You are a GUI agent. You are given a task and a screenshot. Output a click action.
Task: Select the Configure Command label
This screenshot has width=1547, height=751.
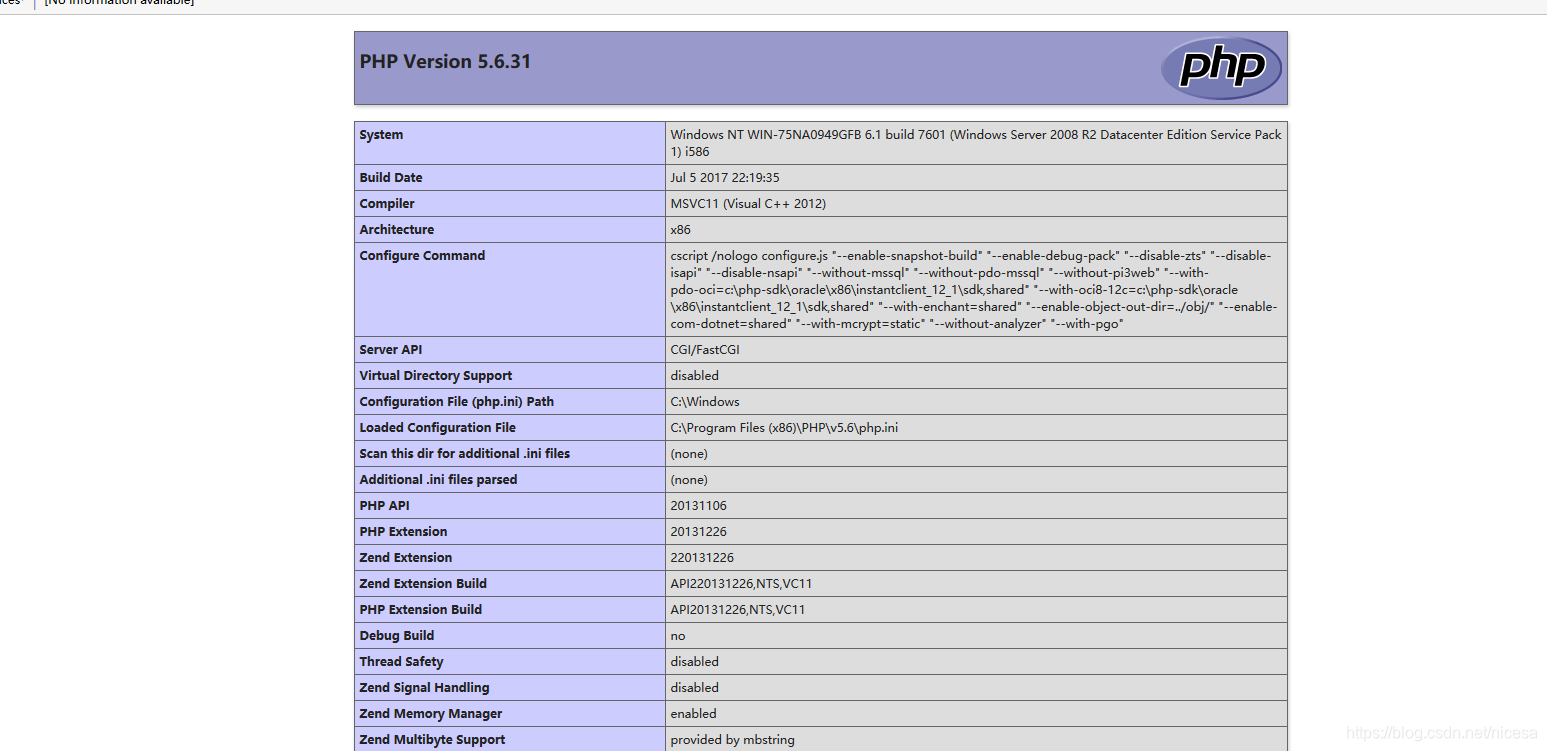[422, 256]
